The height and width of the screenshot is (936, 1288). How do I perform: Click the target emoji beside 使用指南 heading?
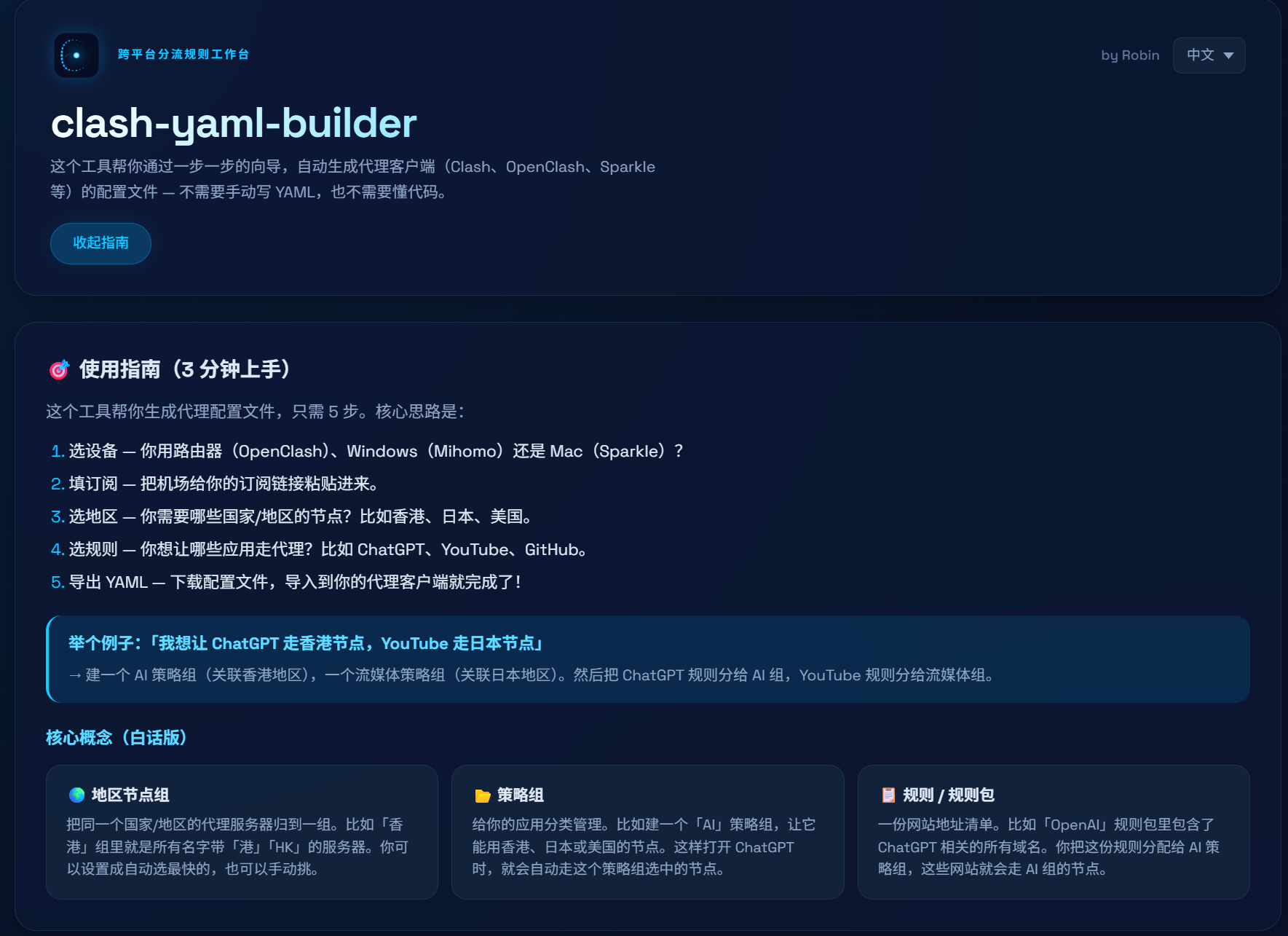click(59, 370)
